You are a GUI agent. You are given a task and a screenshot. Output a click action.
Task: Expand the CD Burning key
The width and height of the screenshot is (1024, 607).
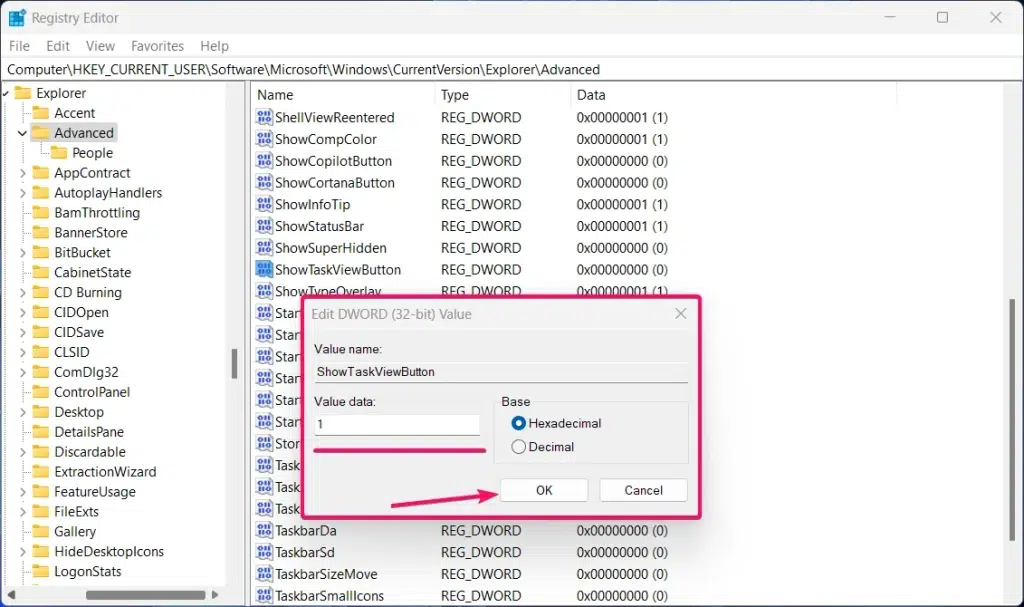point(22,293)
